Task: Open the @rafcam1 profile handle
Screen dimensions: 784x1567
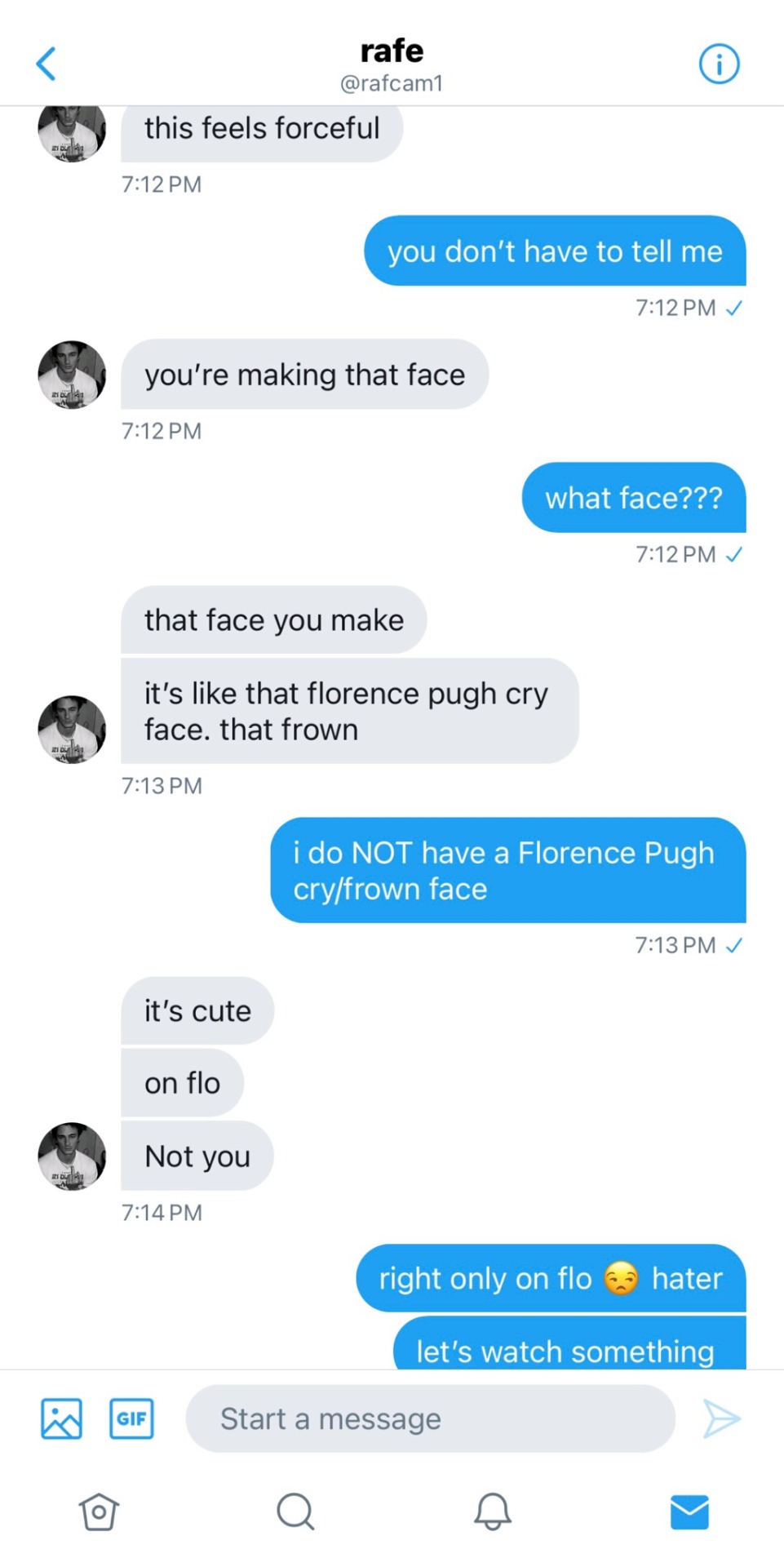Action: click(392, 83)
